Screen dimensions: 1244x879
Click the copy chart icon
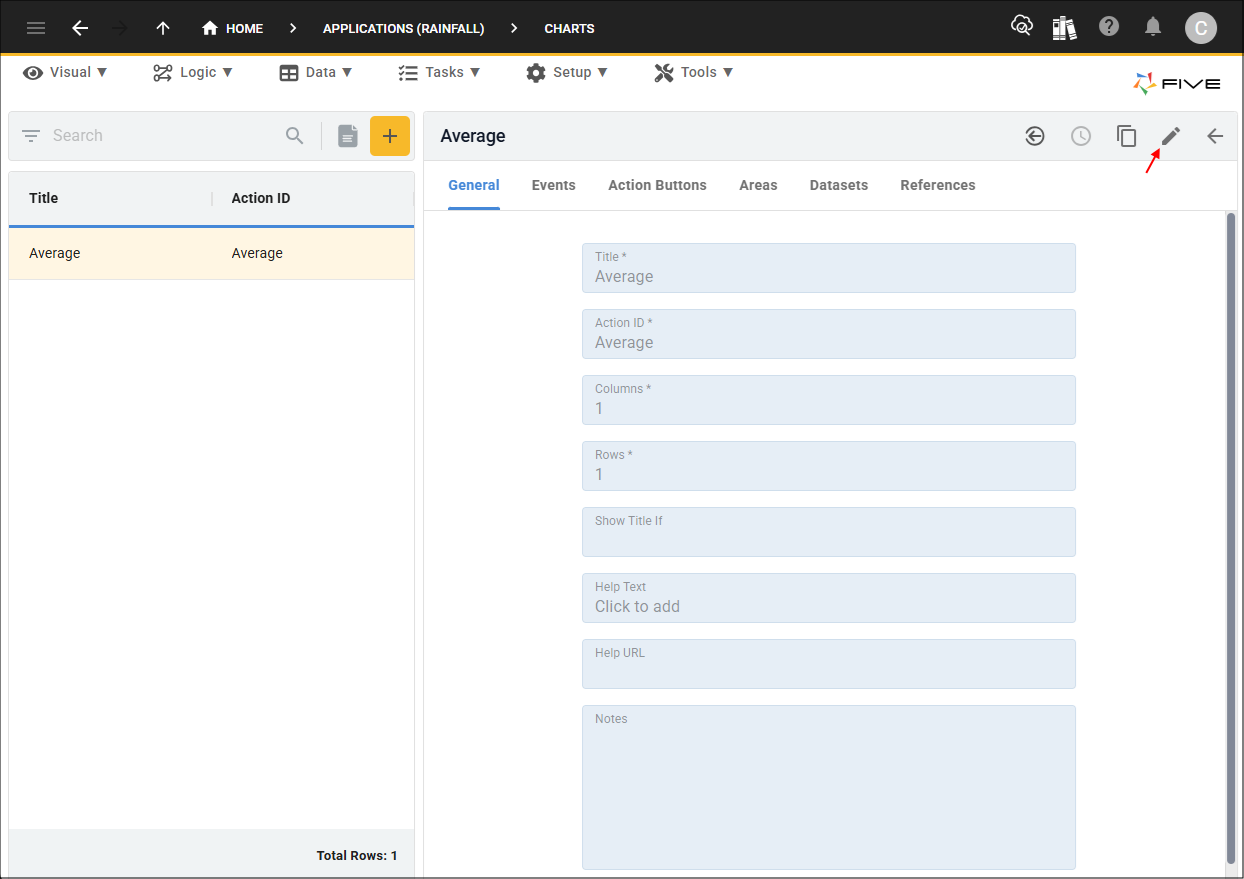point(1126,136)
